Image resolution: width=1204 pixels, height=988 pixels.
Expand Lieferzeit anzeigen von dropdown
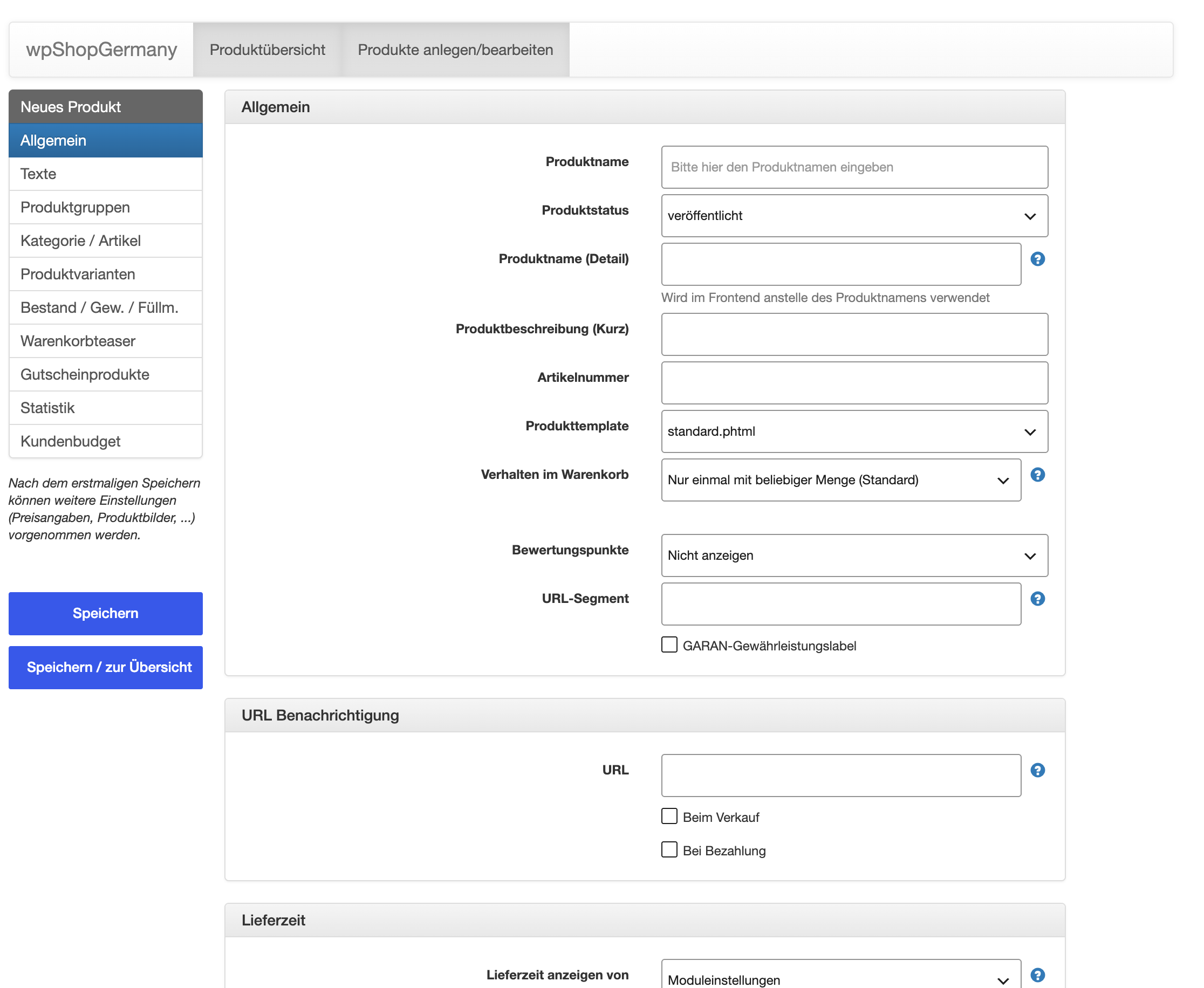(x=841, y=975)
